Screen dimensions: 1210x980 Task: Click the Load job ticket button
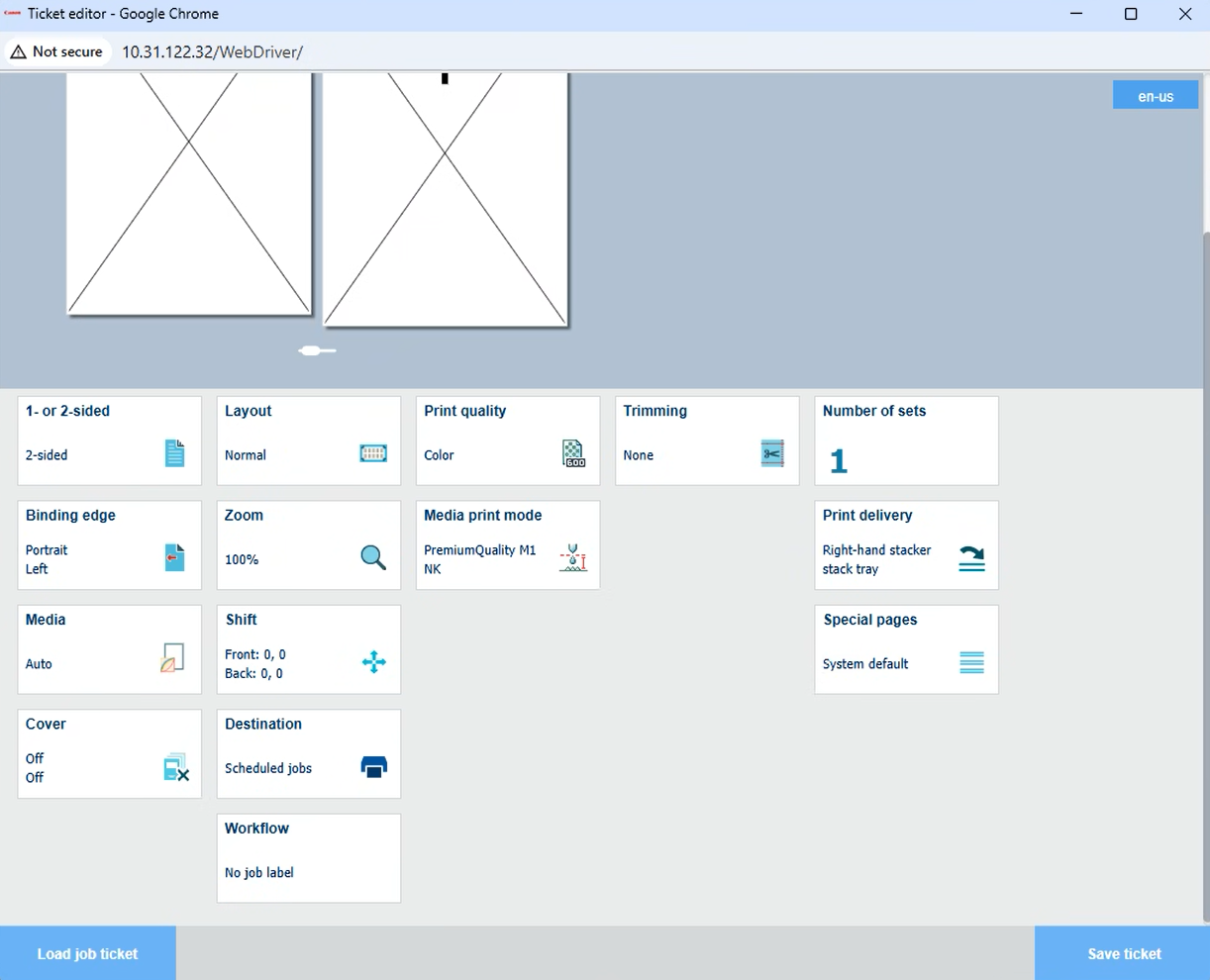[88, 953]
